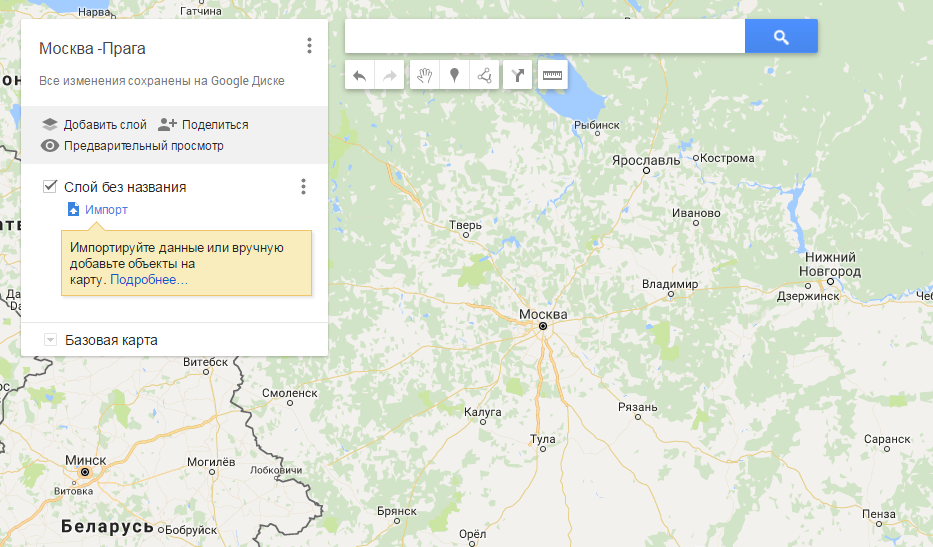The image size is (933, 547).
Task: Select the add marker pin tool
Action: pos(454,75)
